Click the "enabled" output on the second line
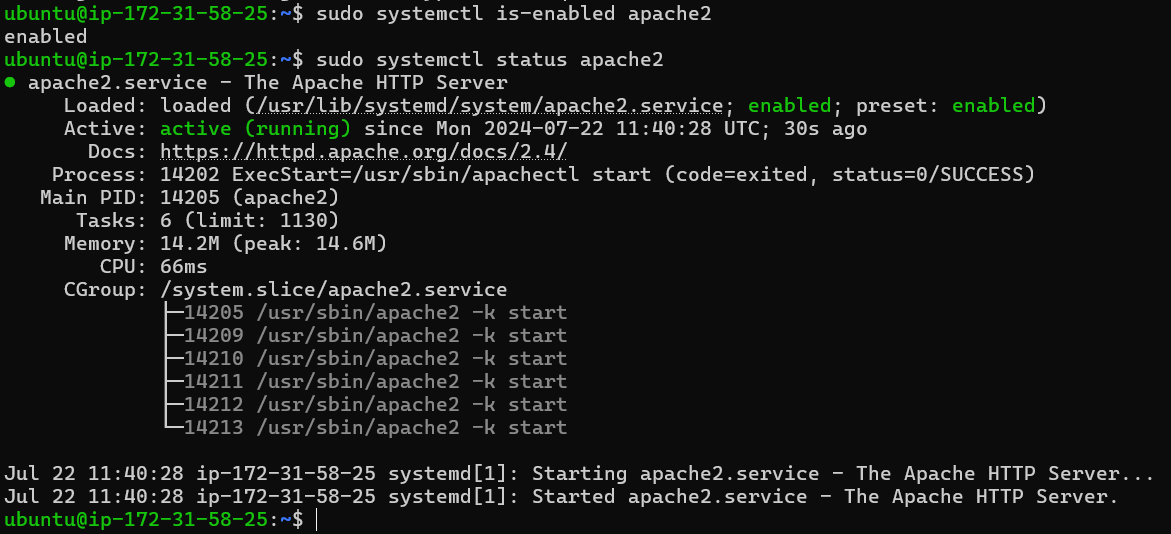 click(46, 37)
